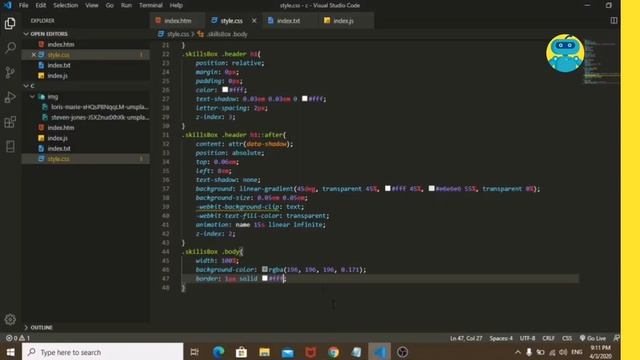Launch Google Chrome from the taskbar
This screenshot has height=360, width=640.
click(x=333, y=352)
